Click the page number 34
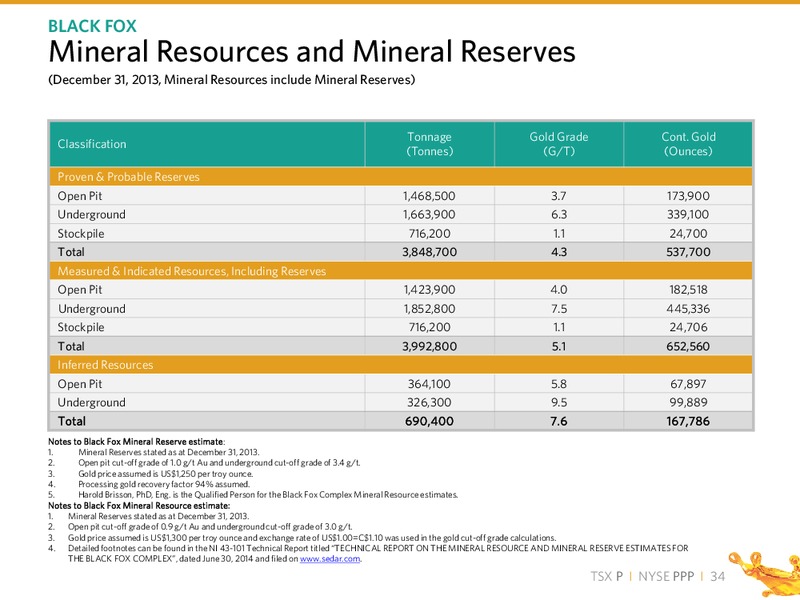Viewport: 800px width, 600px height. [717, 577]
